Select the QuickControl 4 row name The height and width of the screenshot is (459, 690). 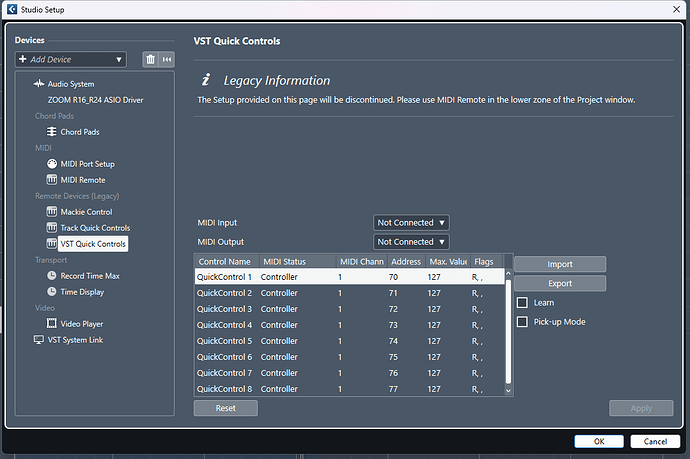(224, 325)
